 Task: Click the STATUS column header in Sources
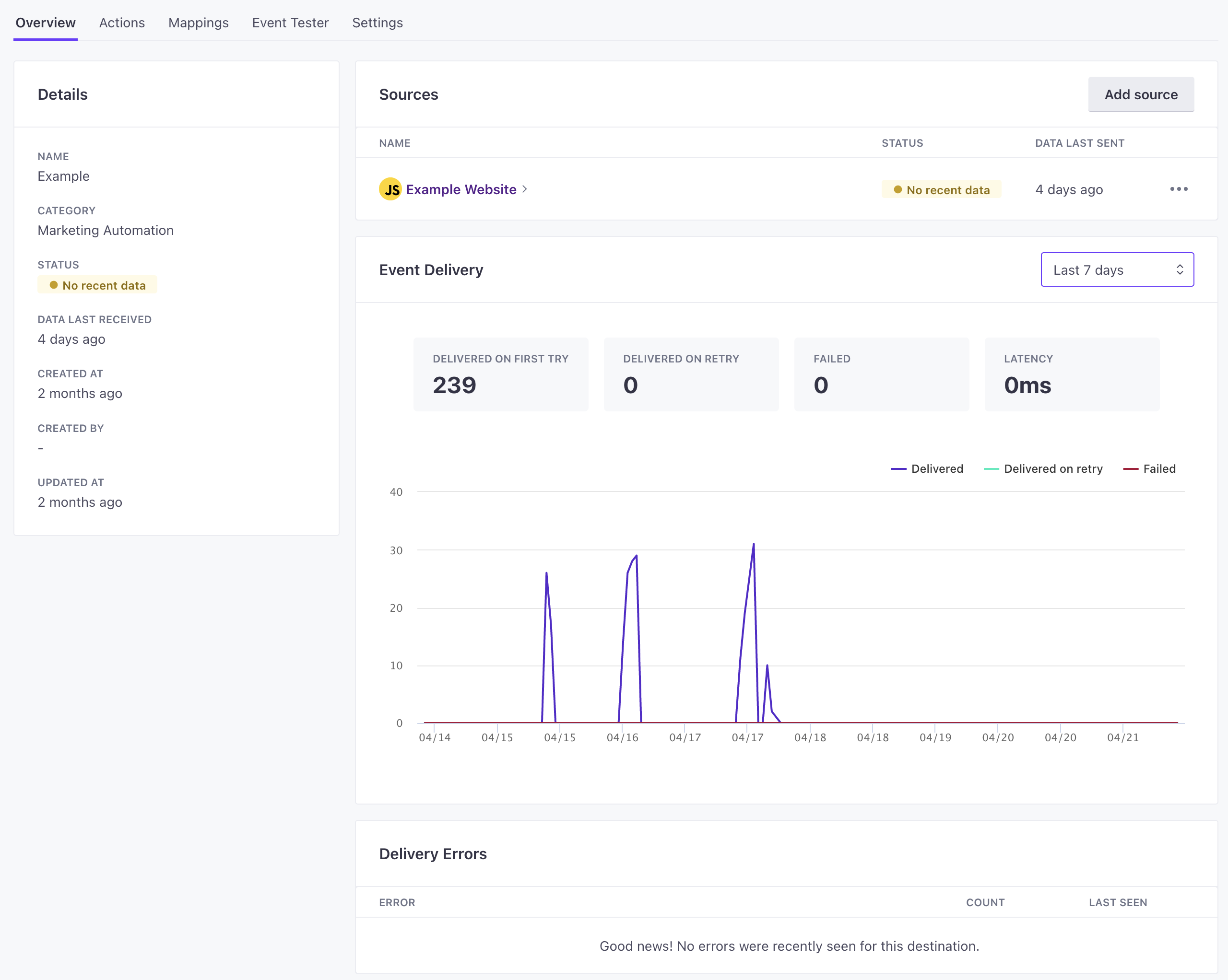click(x=902, y=143)
